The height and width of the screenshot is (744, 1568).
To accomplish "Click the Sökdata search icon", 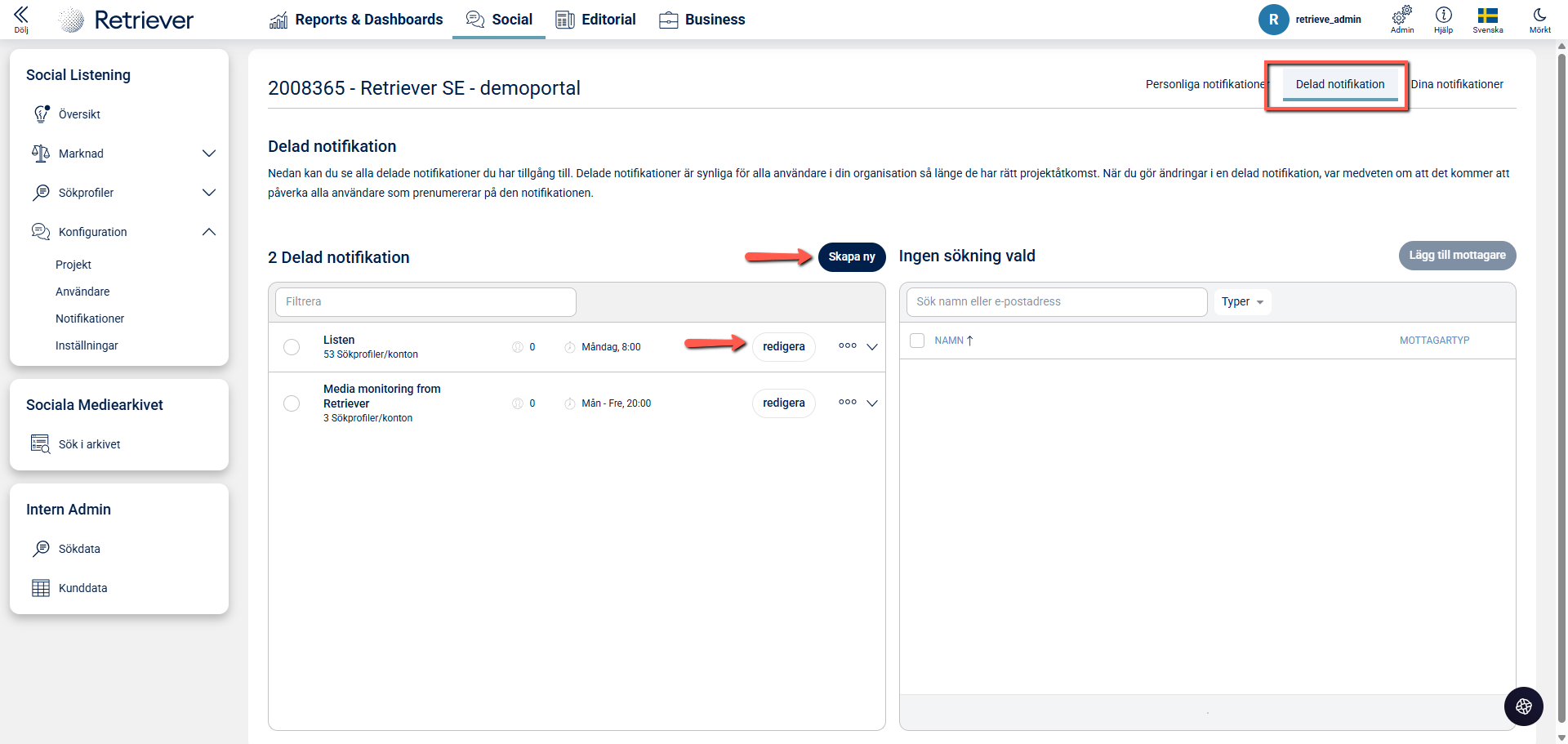I will pos(41,549).
